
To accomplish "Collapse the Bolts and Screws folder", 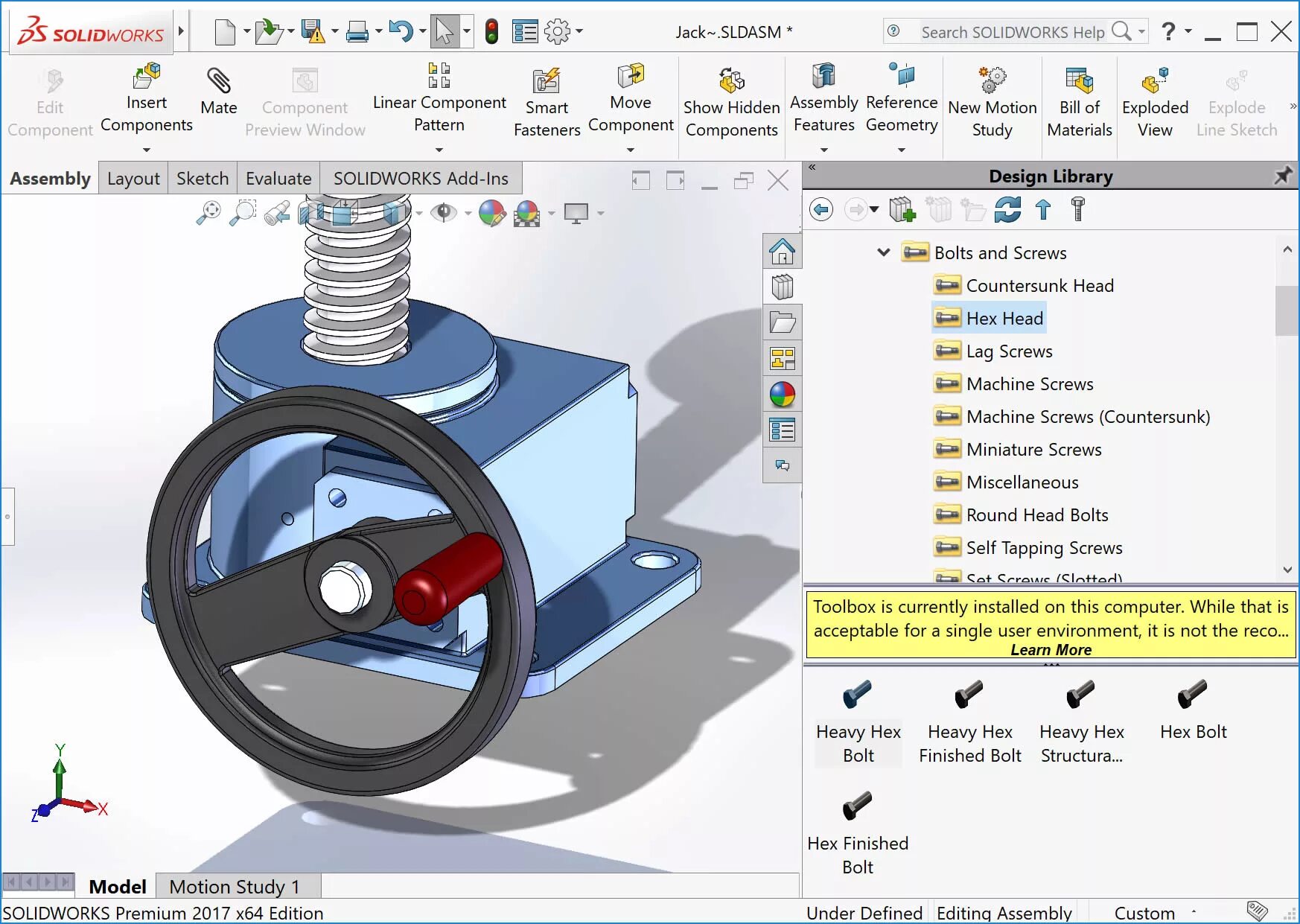I will pos(884,252).
